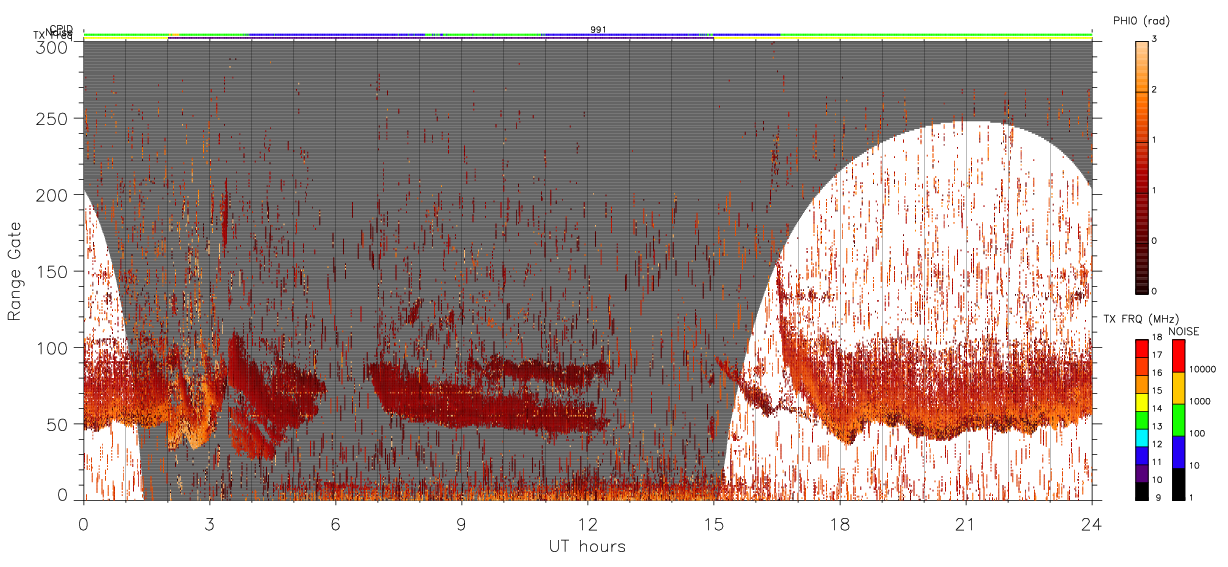Click the '12' tick on the UT hours axis
The height and width of the screenshot is (567, 1228).
click(587, 523)
